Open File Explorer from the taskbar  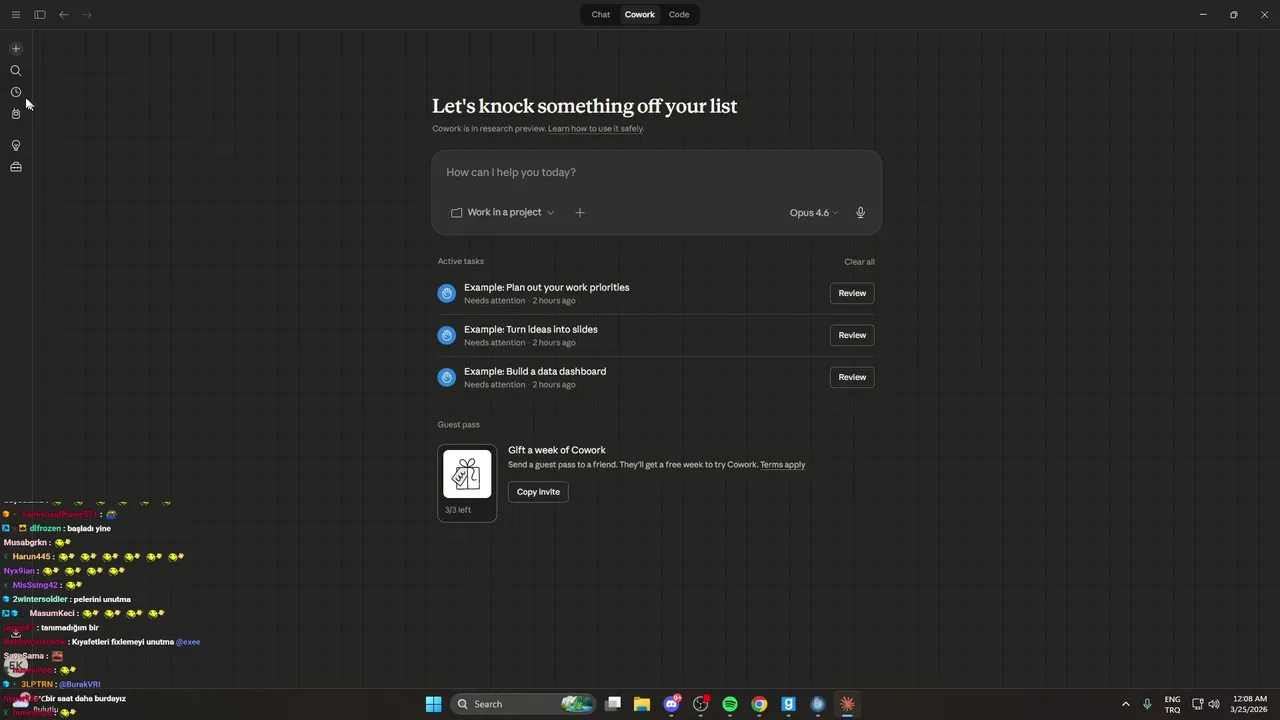point(642,704)
